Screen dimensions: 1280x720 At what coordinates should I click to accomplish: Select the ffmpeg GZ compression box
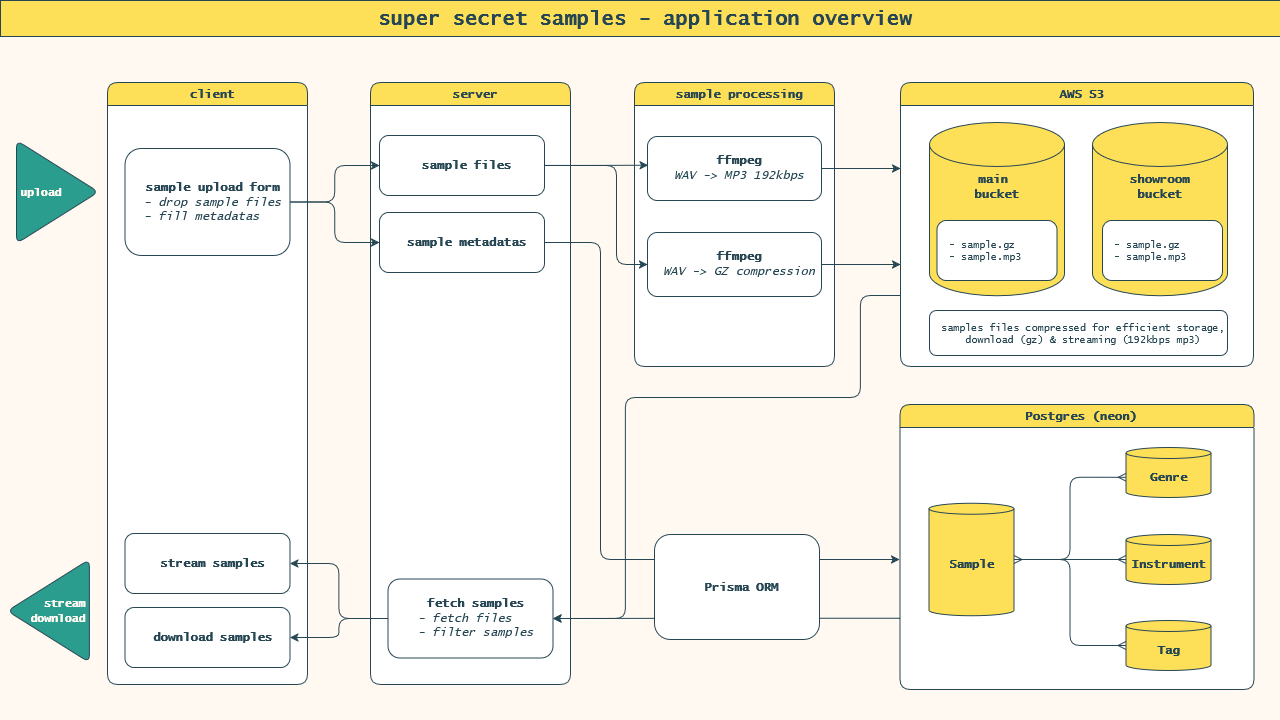[735, 264]
